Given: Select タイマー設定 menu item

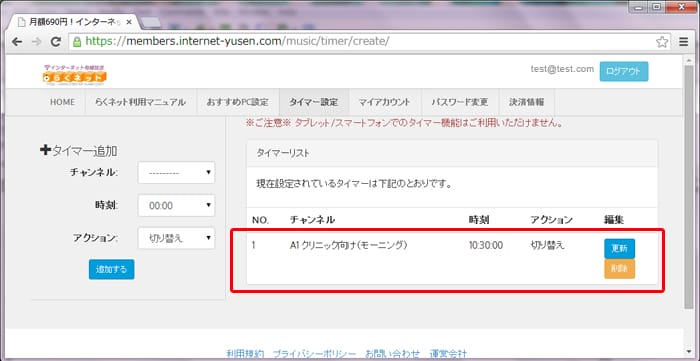Looking at the screenshot, I should click(314, 102).
